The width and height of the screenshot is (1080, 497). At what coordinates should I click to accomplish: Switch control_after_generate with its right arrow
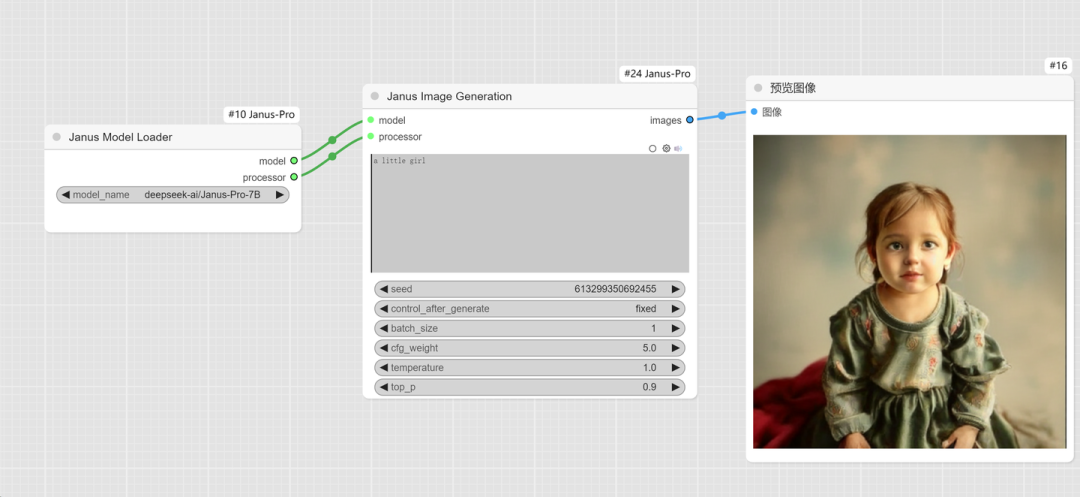coord(676,308)
